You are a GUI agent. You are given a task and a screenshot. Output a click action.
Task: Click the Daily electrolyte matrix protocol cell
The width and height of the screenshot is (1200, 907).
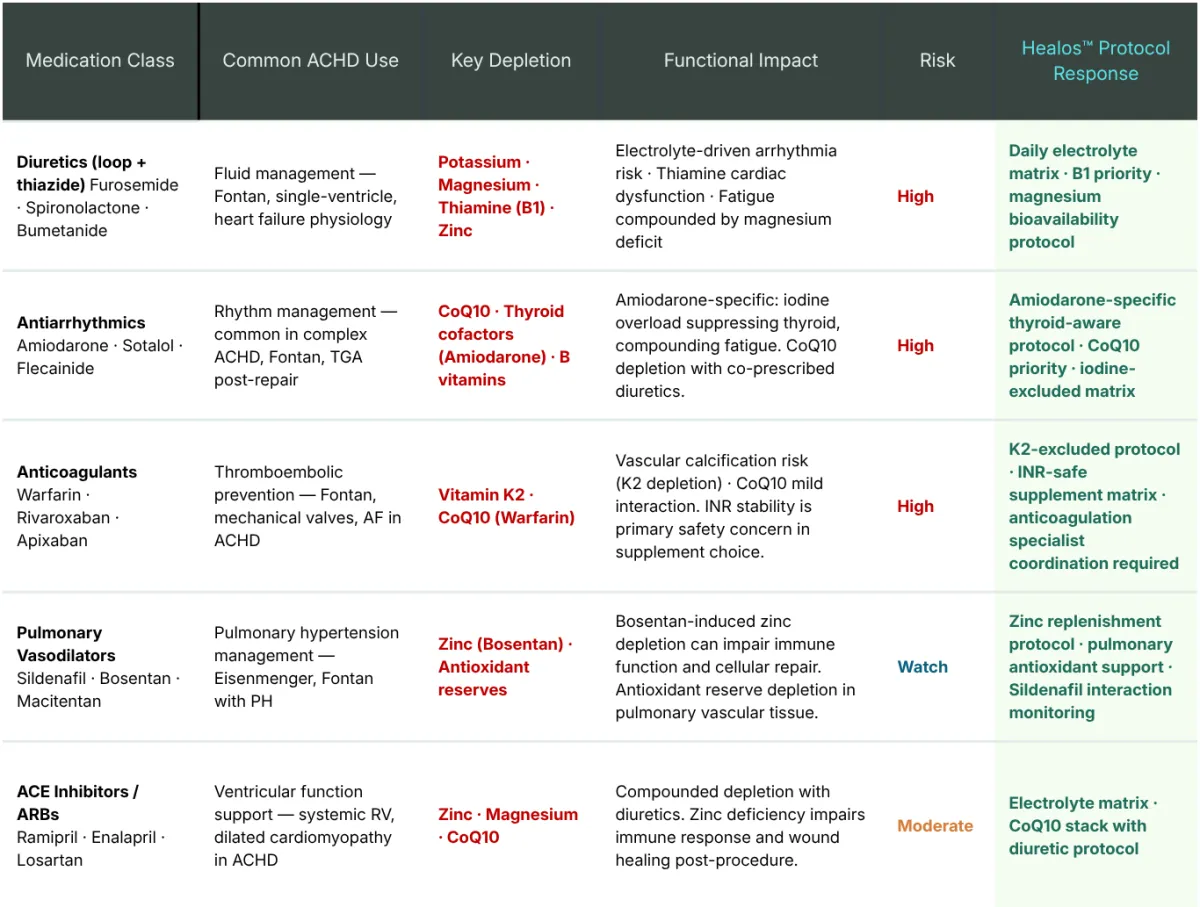click(x=1085, y=196)
